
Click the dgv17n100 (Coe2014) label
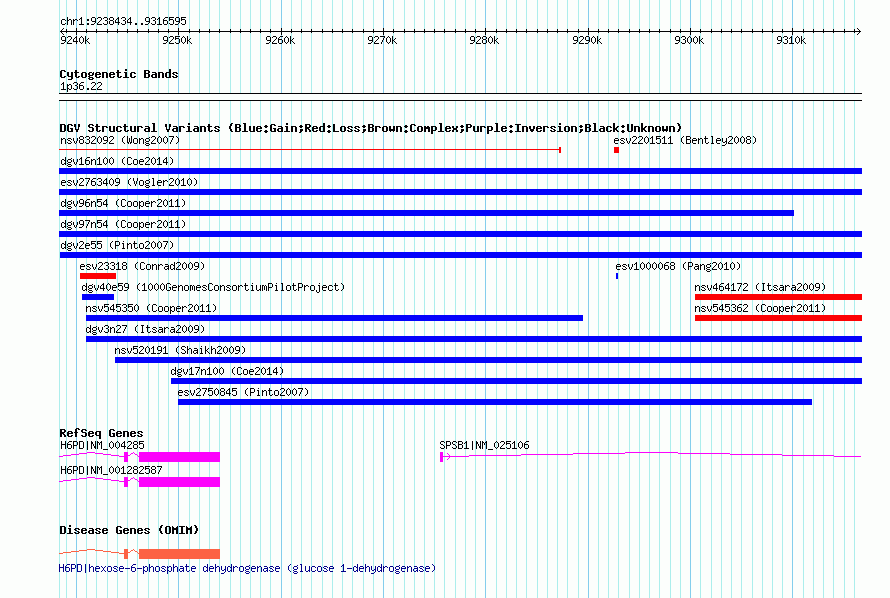227,371
